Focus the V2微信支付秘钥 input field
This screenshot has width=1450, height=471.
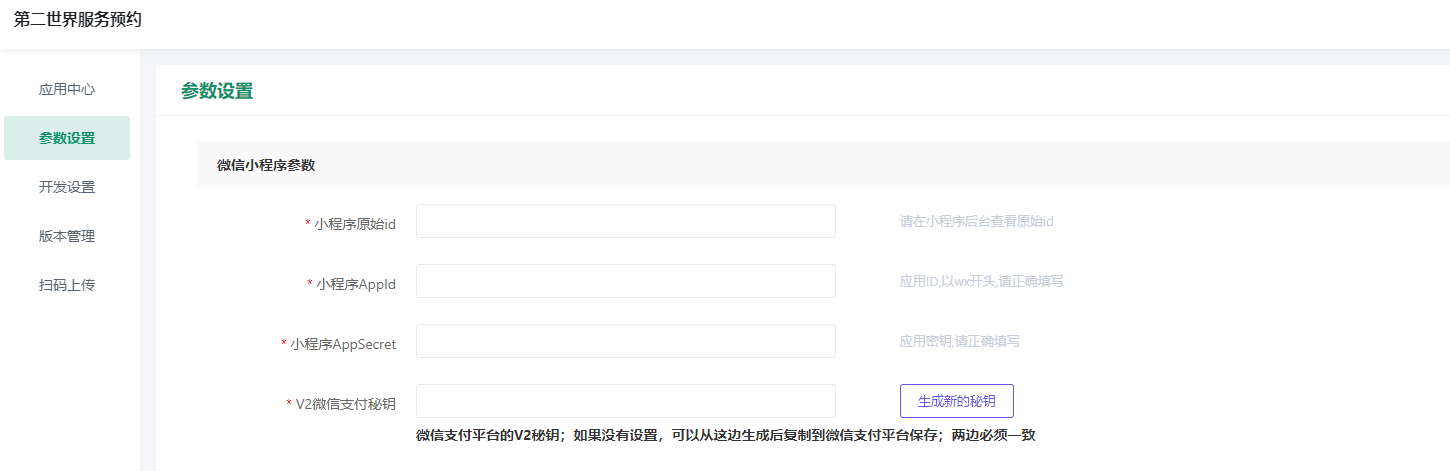tap(626, 401)
